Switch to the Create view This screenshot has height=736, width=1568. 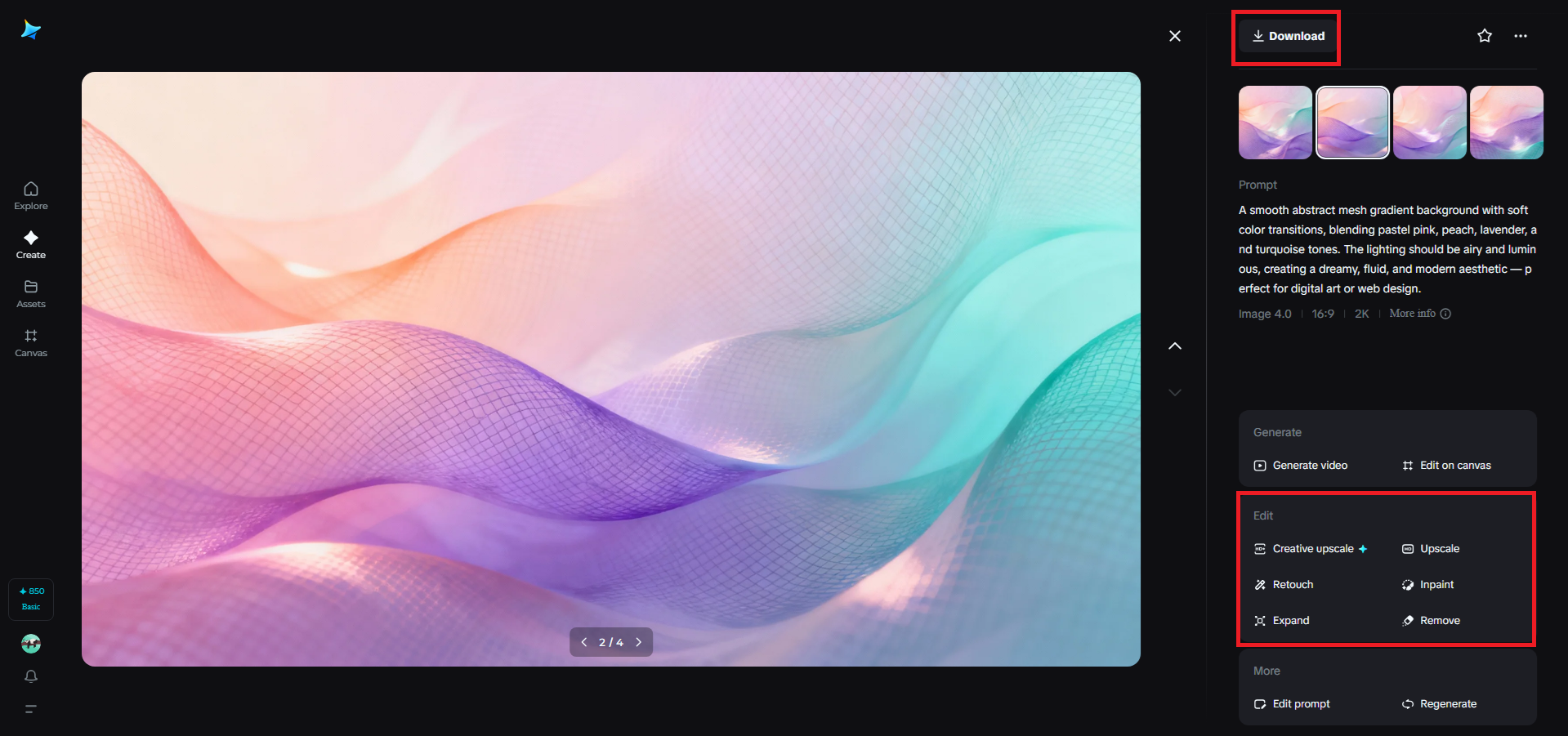30,243
